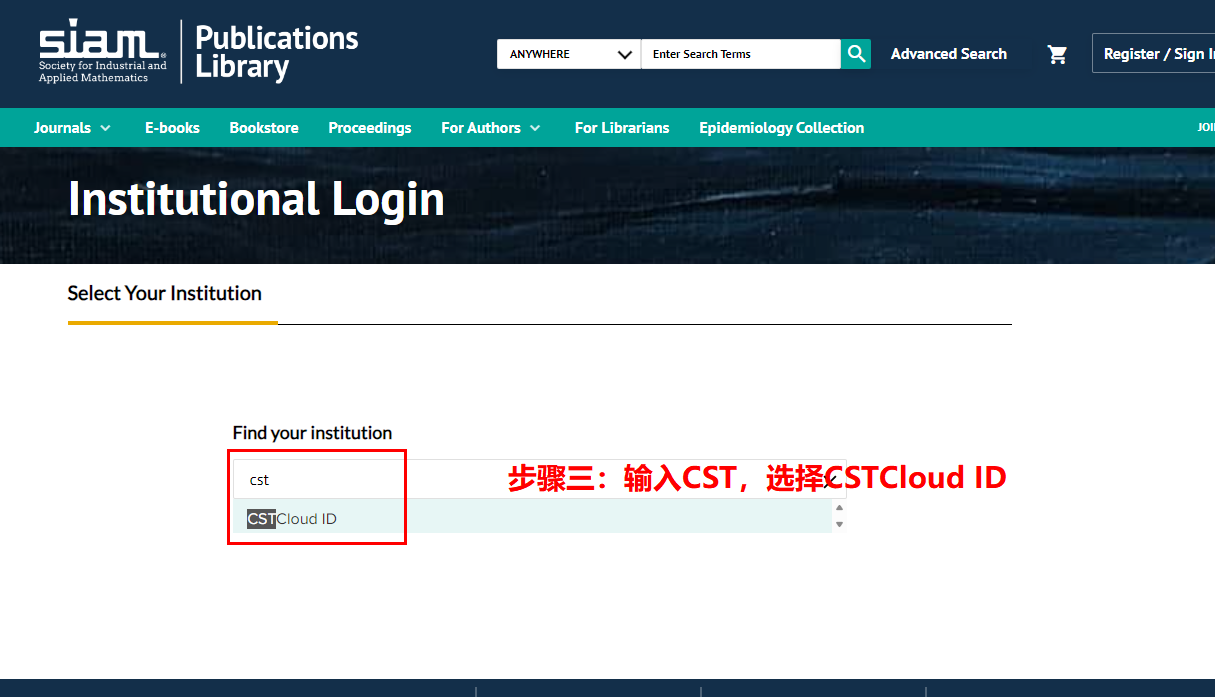Open the Epidemiology Collection
Viewport: 1215px width, 697px height.
pos(782,128)
